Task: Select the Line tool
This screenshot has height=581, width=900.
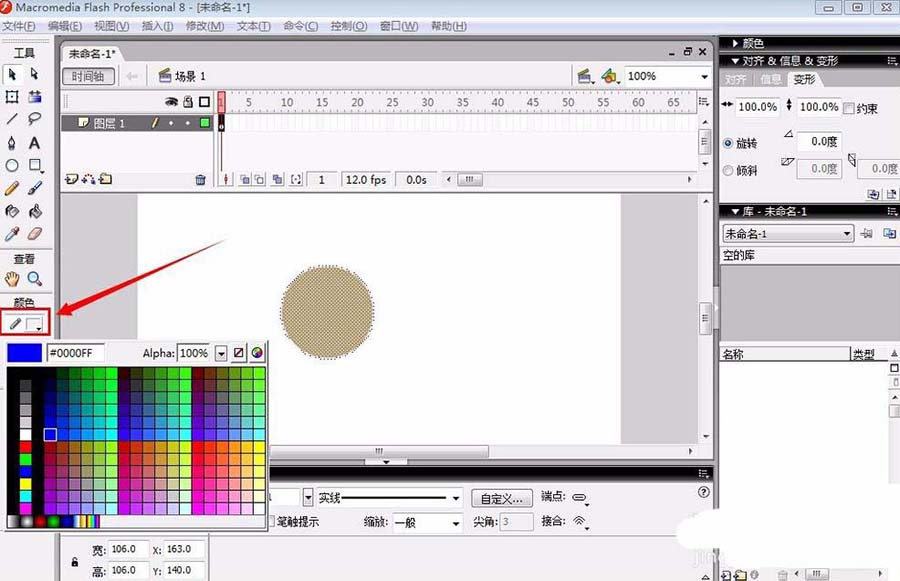Action: (x=12, y=119)
